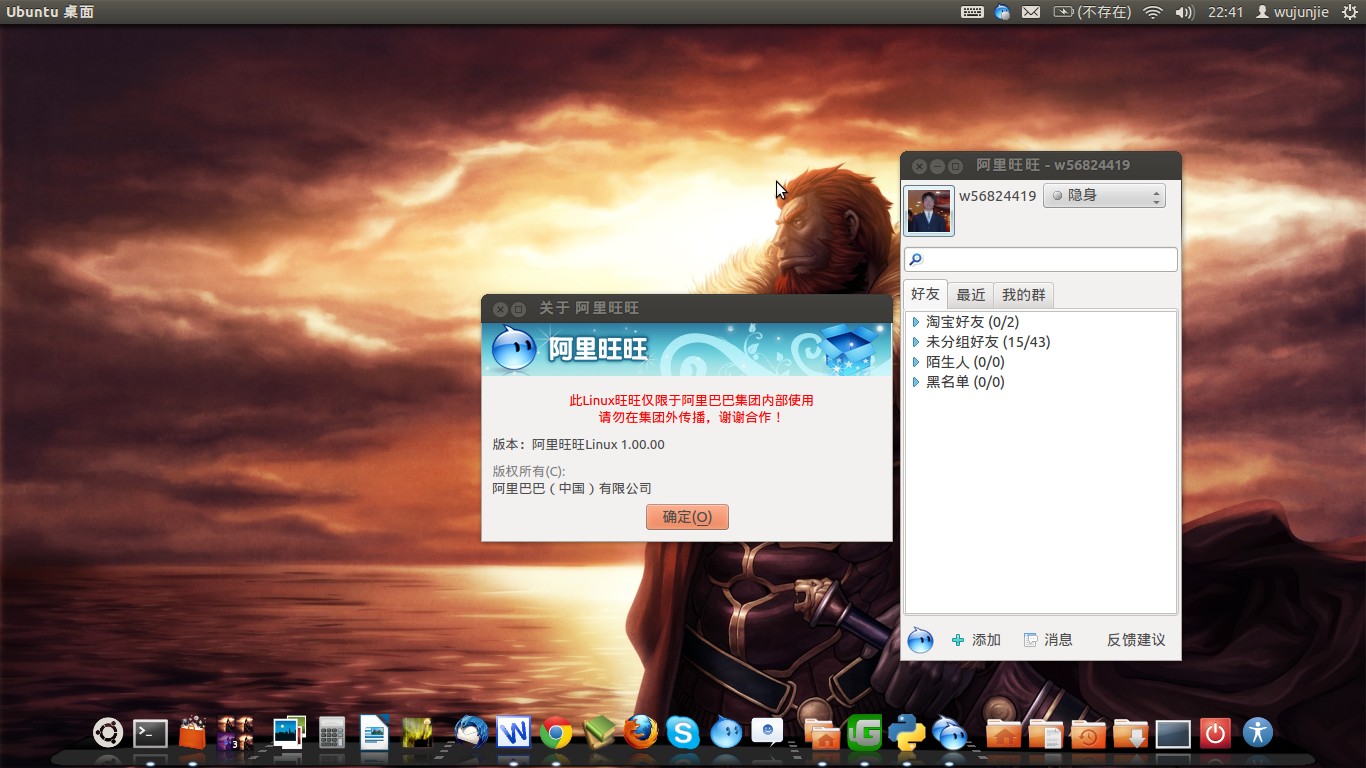Screen dimensions: 1366x768
Task: Launch the Calculator from the dock
Action: coord(332,733)
